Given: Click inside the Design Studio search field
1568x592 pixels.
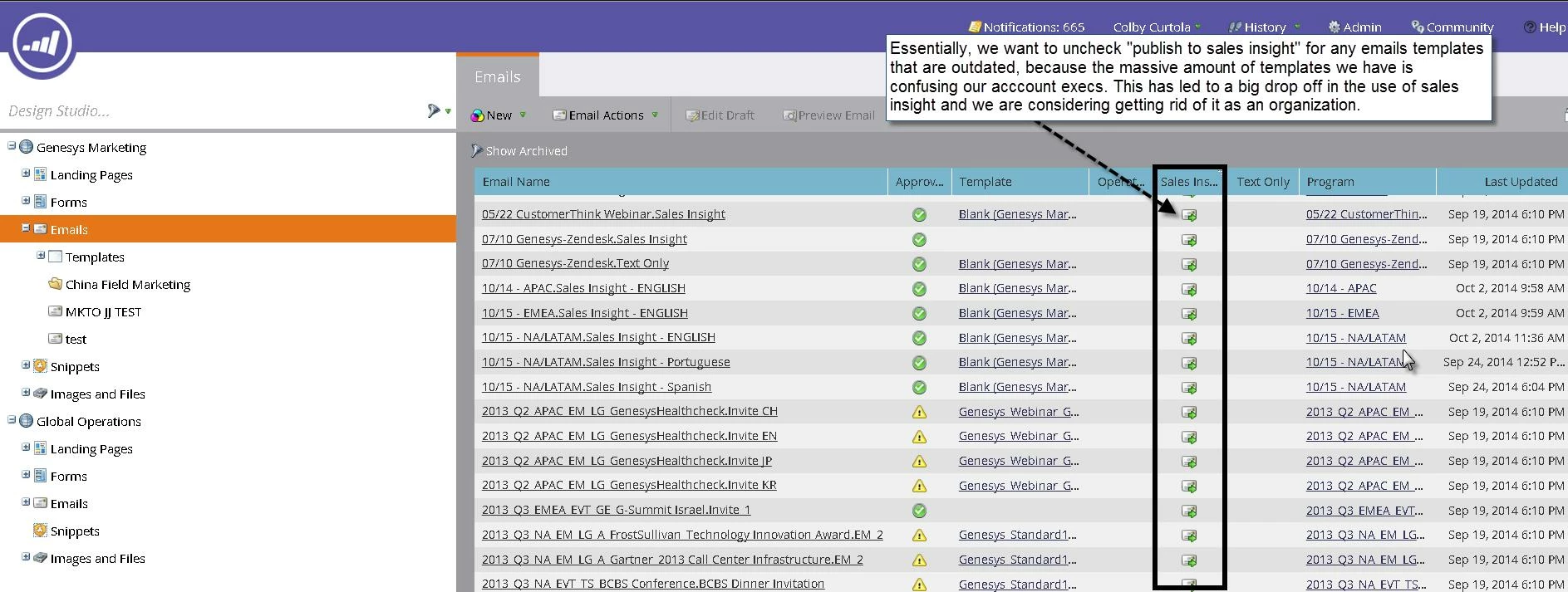Looking at the screenshot, I should [x=212, y=110].
